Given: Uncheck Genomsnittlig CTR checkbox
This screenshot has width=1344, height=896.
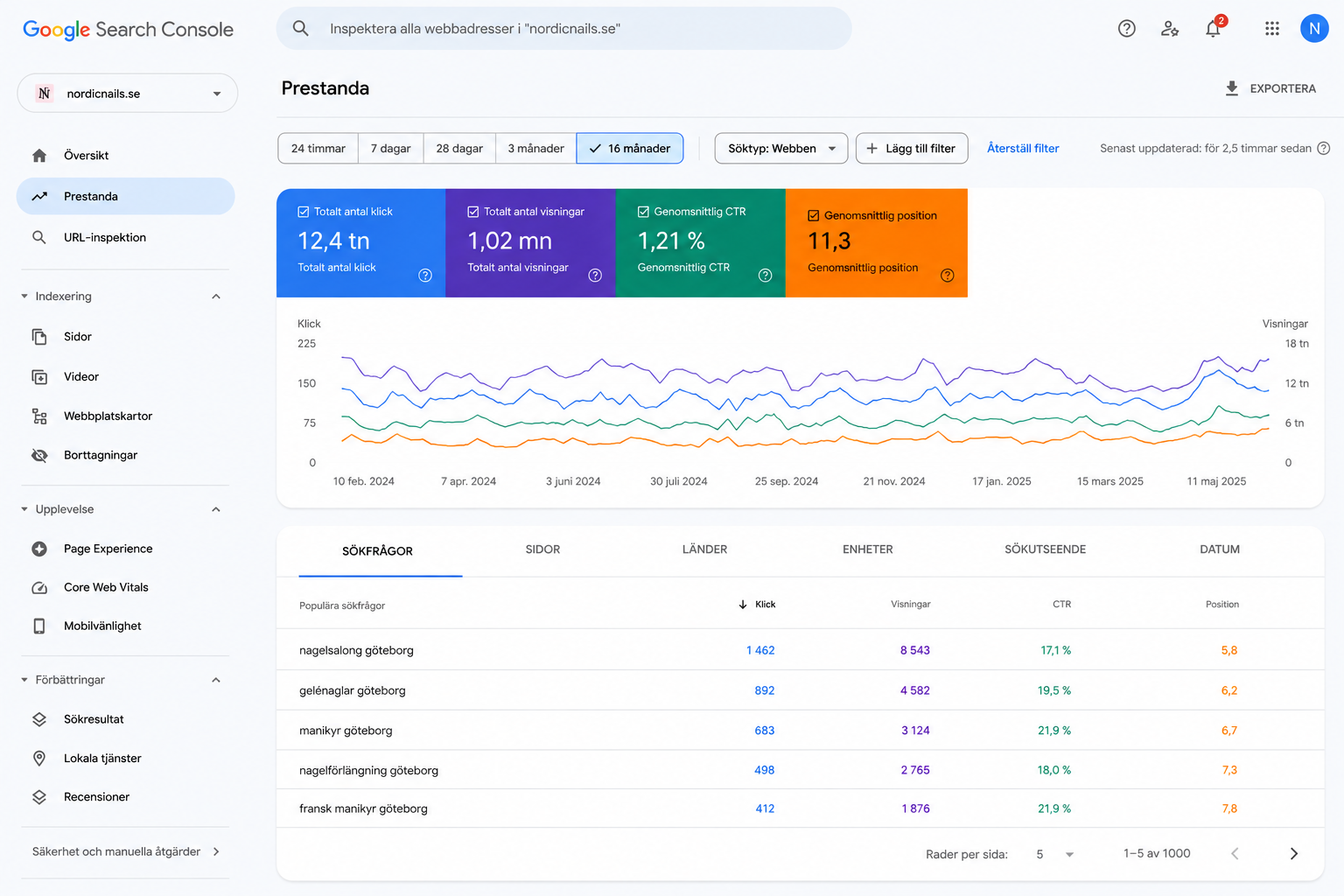Looking at the screenshot, I should pyautogui.click(x=643, y=212).
